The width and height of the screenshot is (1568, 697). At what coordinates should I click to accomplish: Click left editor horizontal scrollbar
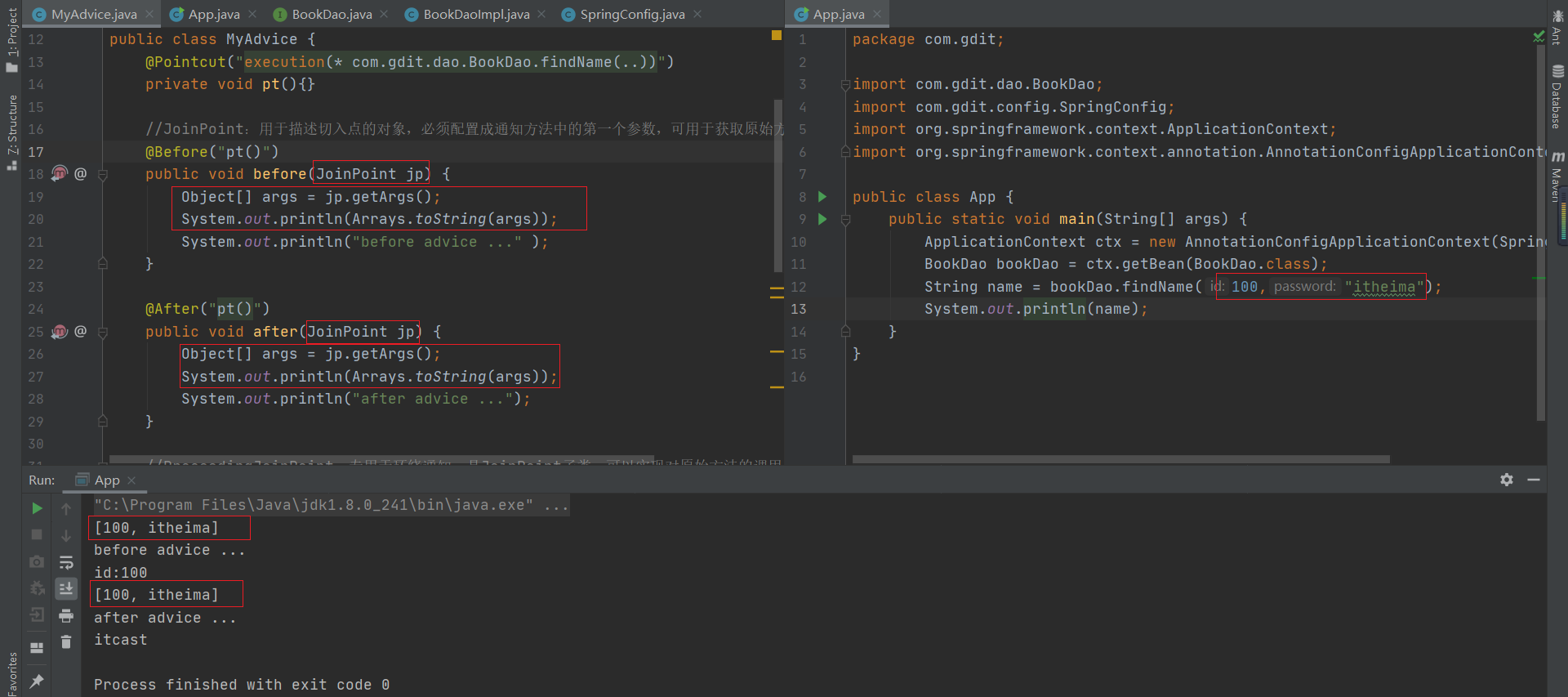click(381, 459)
